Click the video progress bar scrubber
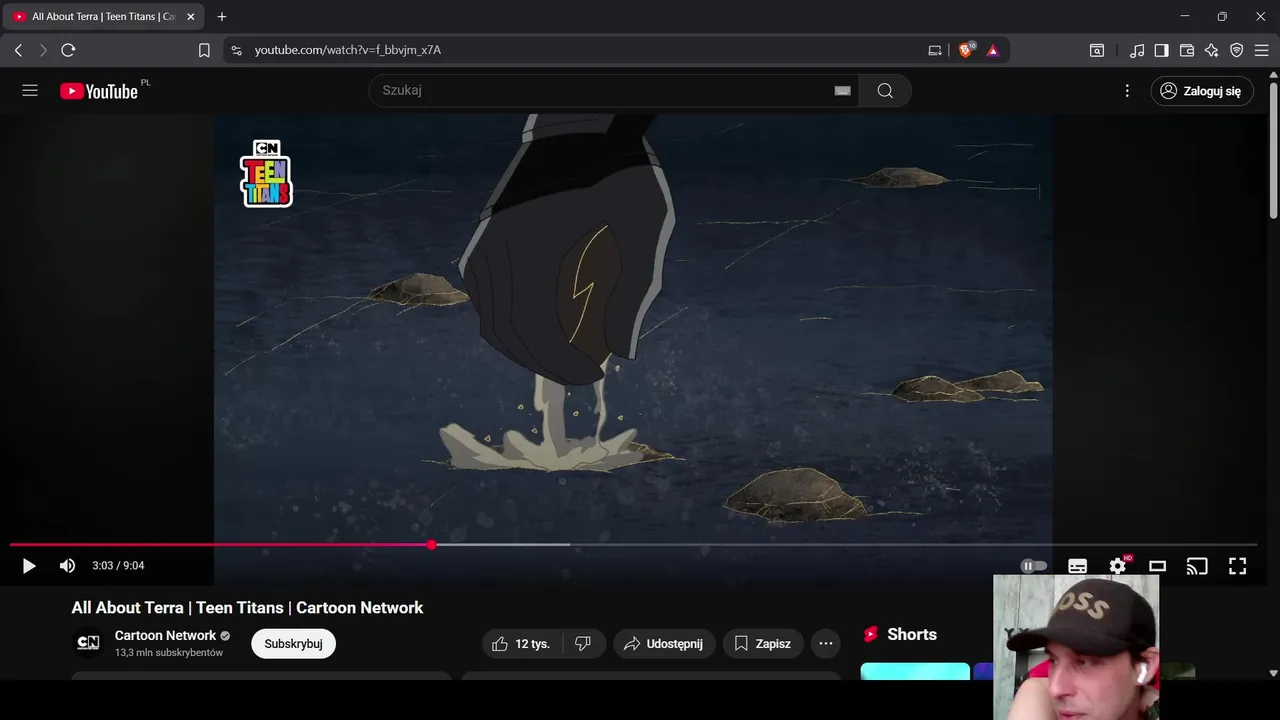Viewport: 1280px width, 720px height. point(431,545)
